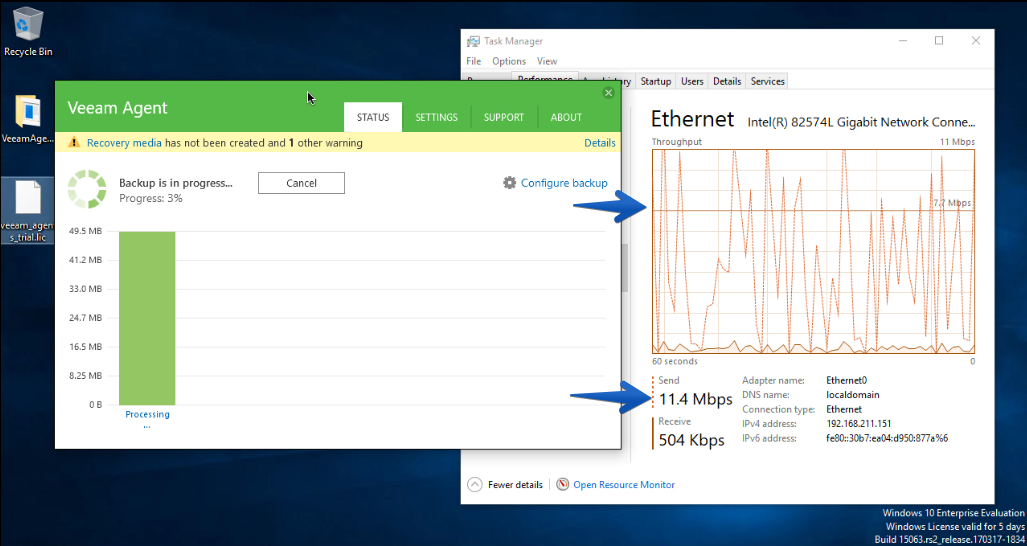The height and width of the screenshot is (546, 1027).
Task: Minimize the Task Manager window
Action: click(903, 41)
